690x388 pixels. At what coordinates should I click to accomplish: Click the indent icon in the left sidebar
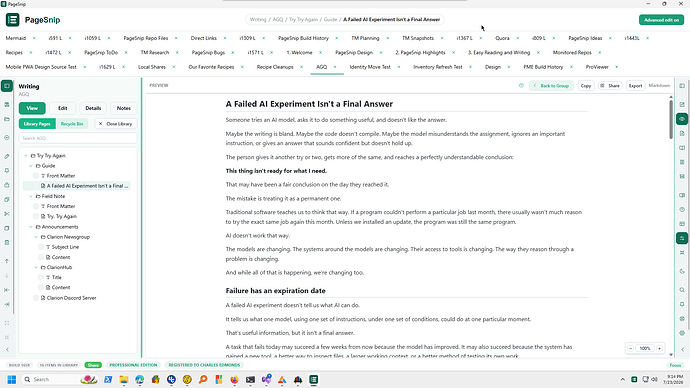[x=7, y=304]
